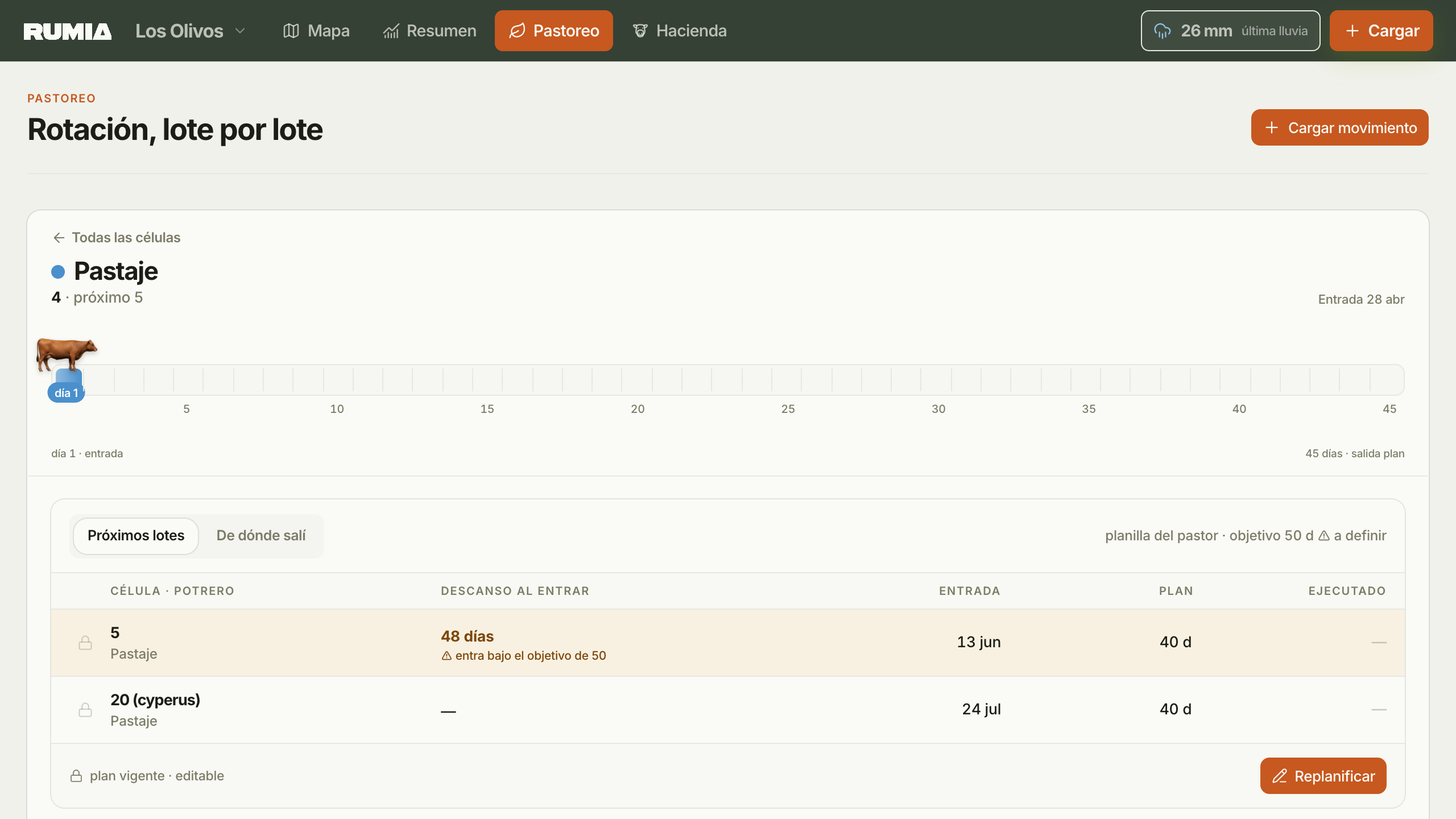This screenshot has height=819, width=1456.
Task: Switch to De dónde salí
Action: click(x=261, y=536)
